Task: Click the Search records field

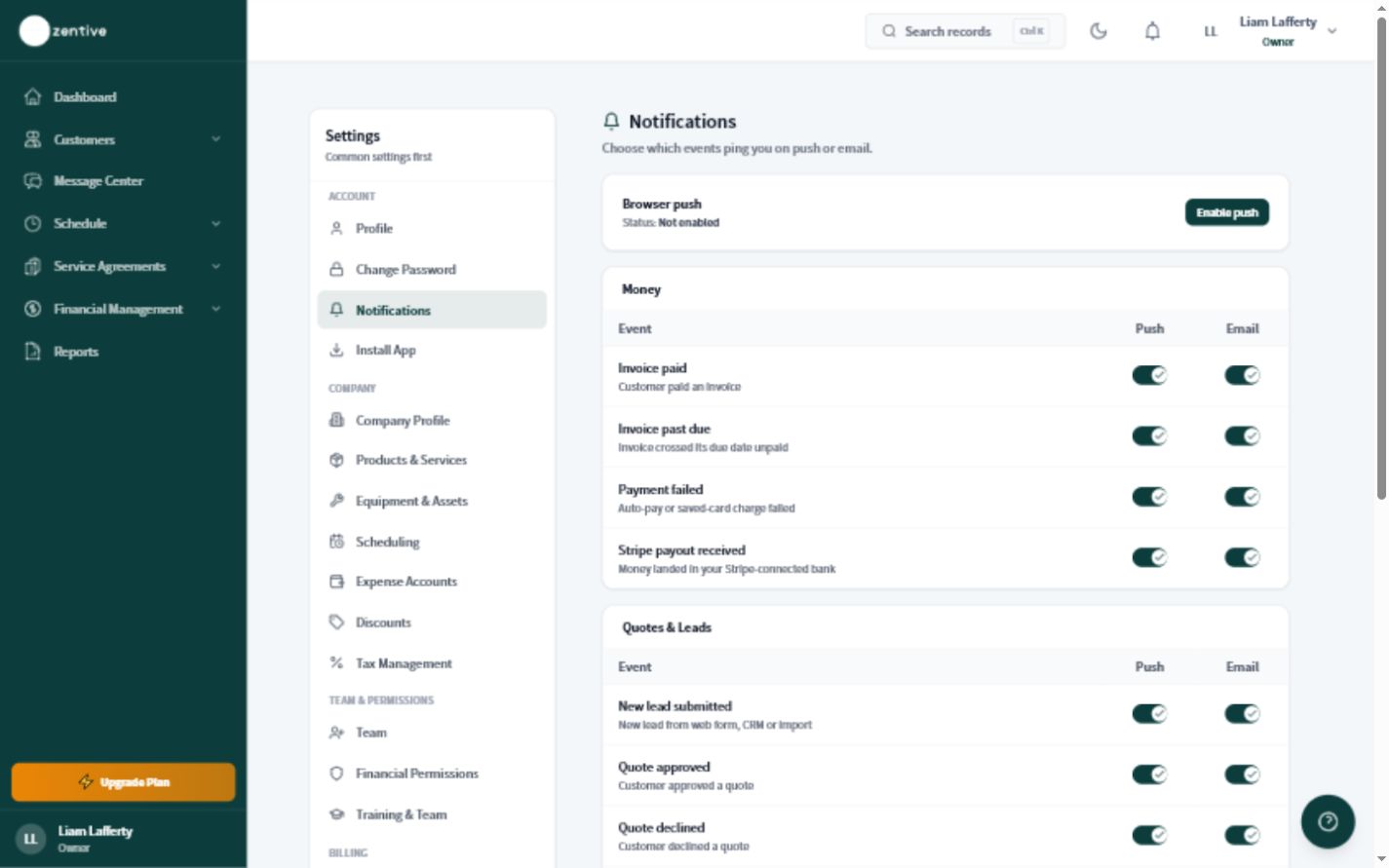Action: (x=965, y=31)
